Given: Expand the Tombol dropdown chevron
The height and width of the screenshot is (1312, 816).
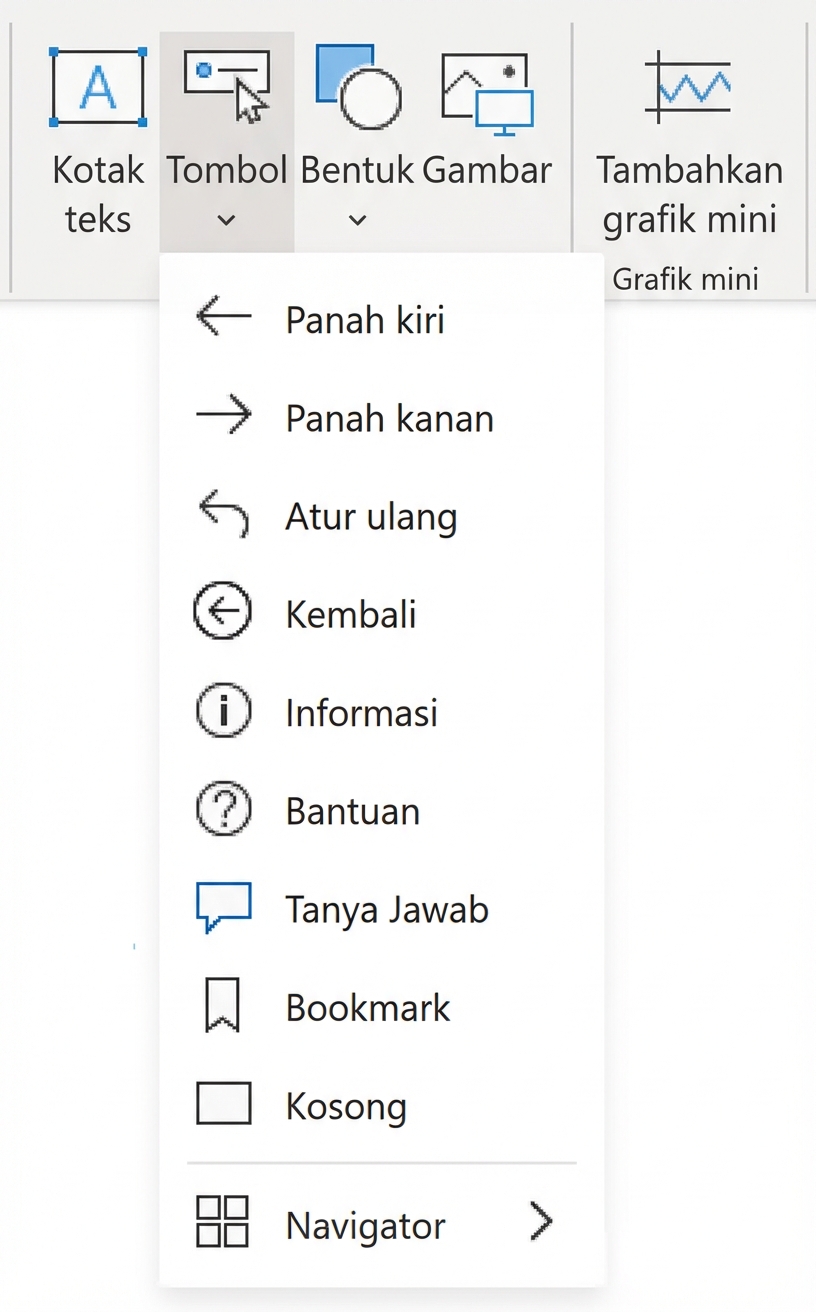Looking at the screenshot, I should [x=226, y=219].
